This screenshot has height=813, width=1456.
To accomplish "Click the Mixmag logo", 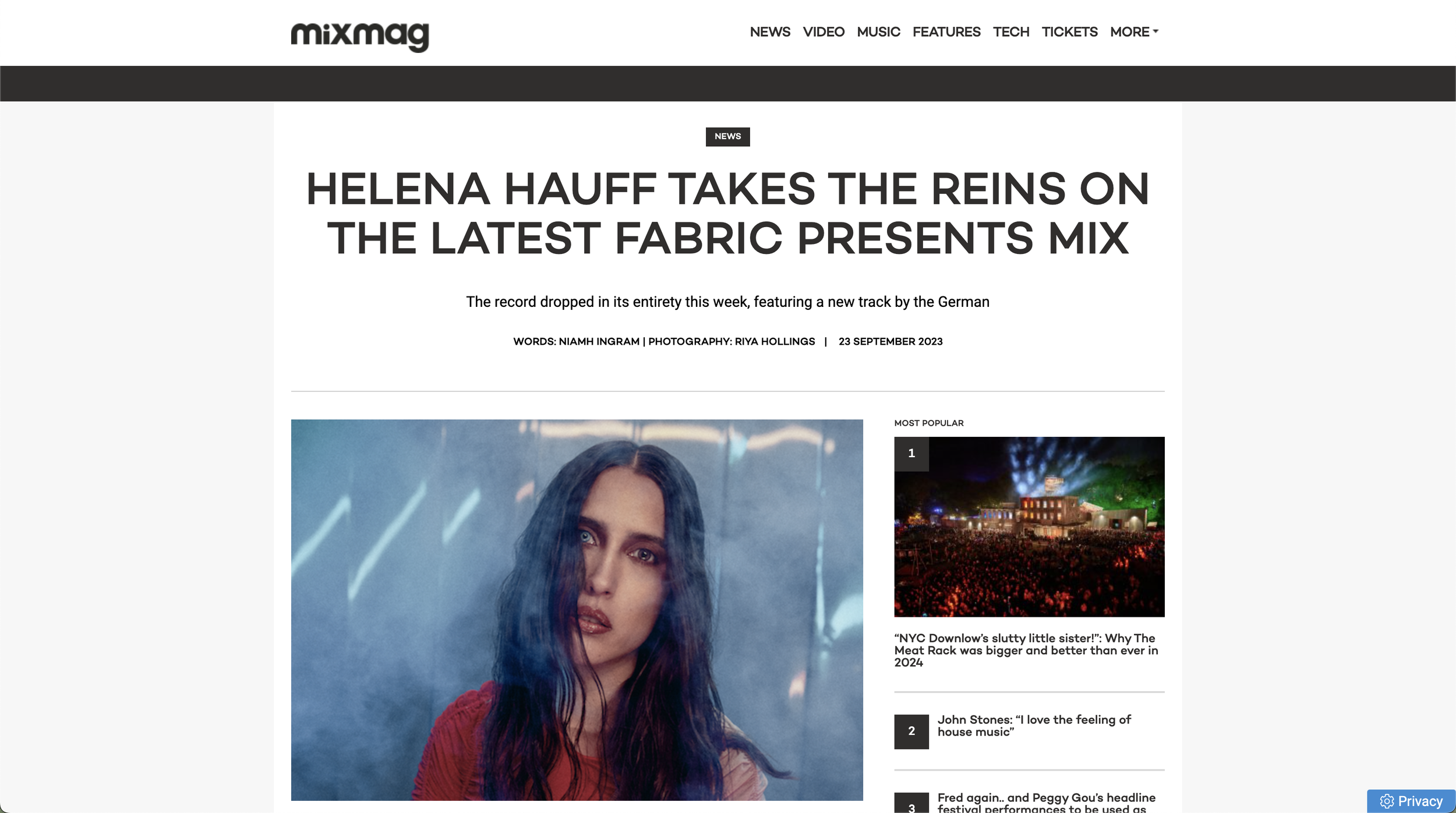I will pyautogui.click(x=360, y=36).
